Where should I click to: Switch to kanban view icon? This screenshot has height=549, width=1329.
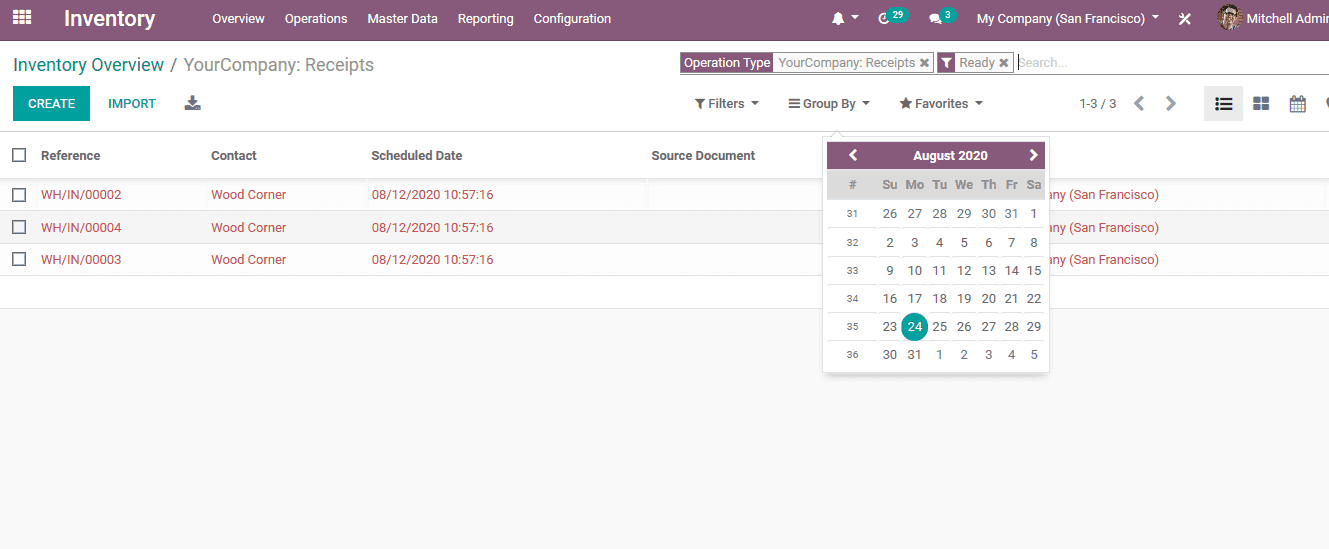point(1261,104)
